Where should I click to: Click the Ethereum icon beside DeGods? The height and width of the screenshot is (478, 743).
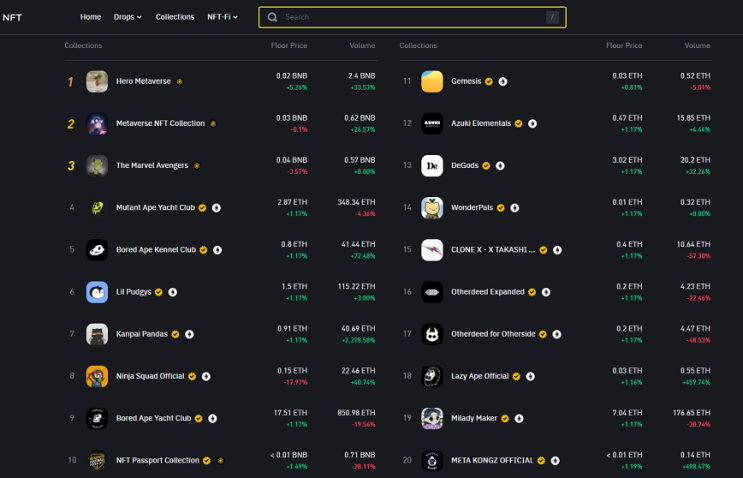tap(500, 166)
